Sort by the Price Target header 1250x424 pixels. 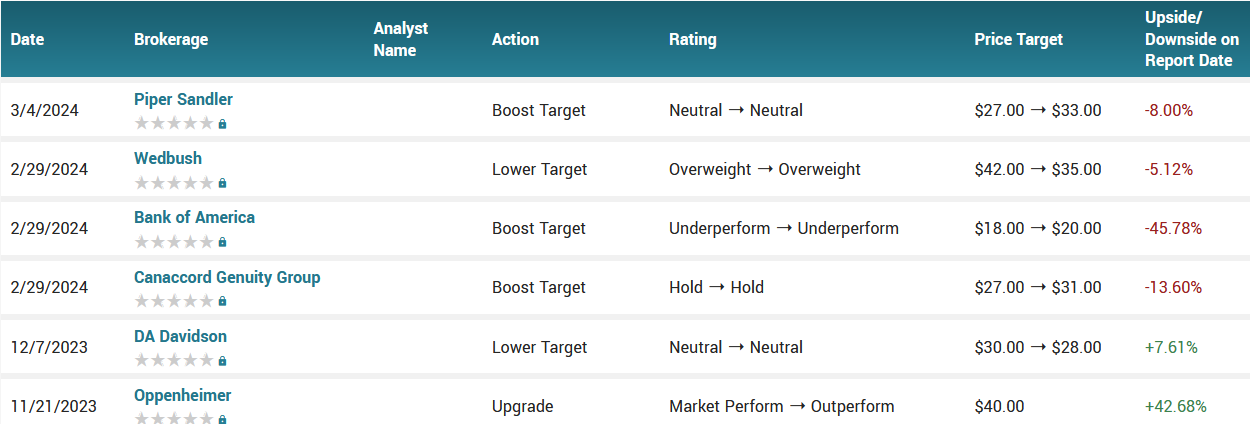tap(1018, 40)
